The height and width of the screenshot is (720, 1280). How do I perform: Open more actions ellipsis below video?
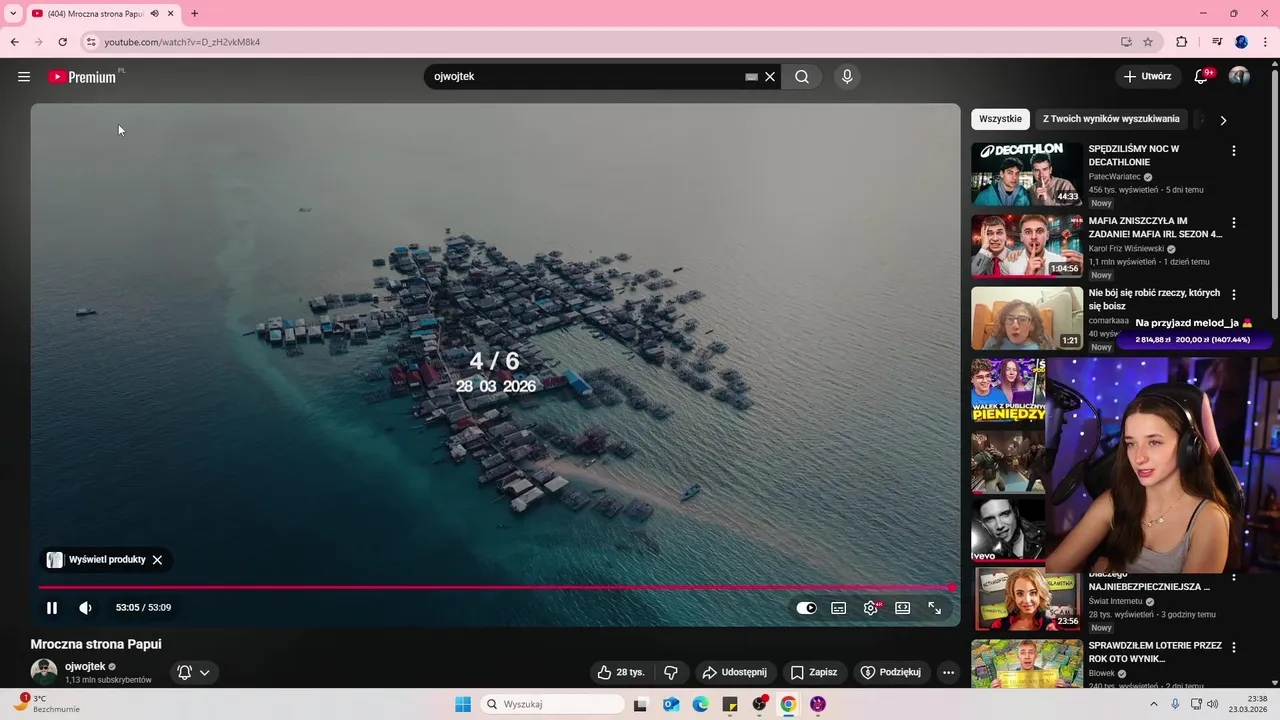point(948,672)
